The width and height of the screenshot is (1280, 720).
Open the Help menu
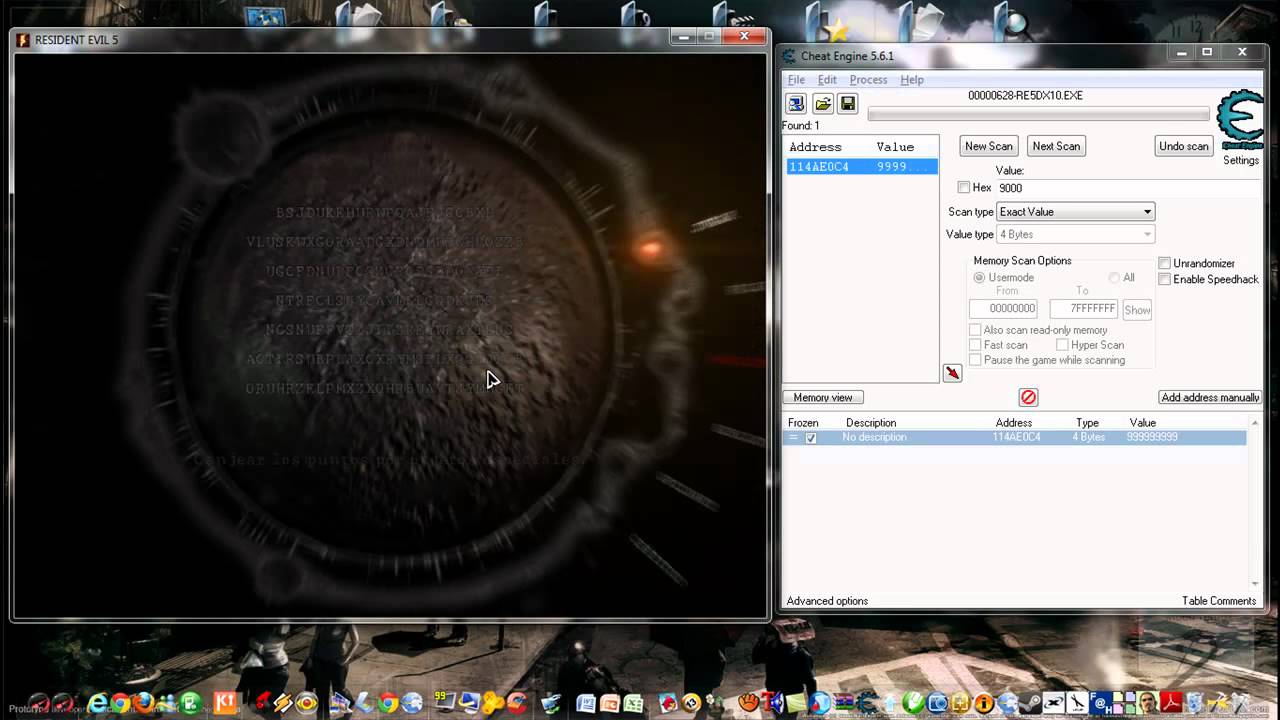[x=911, y=80]
